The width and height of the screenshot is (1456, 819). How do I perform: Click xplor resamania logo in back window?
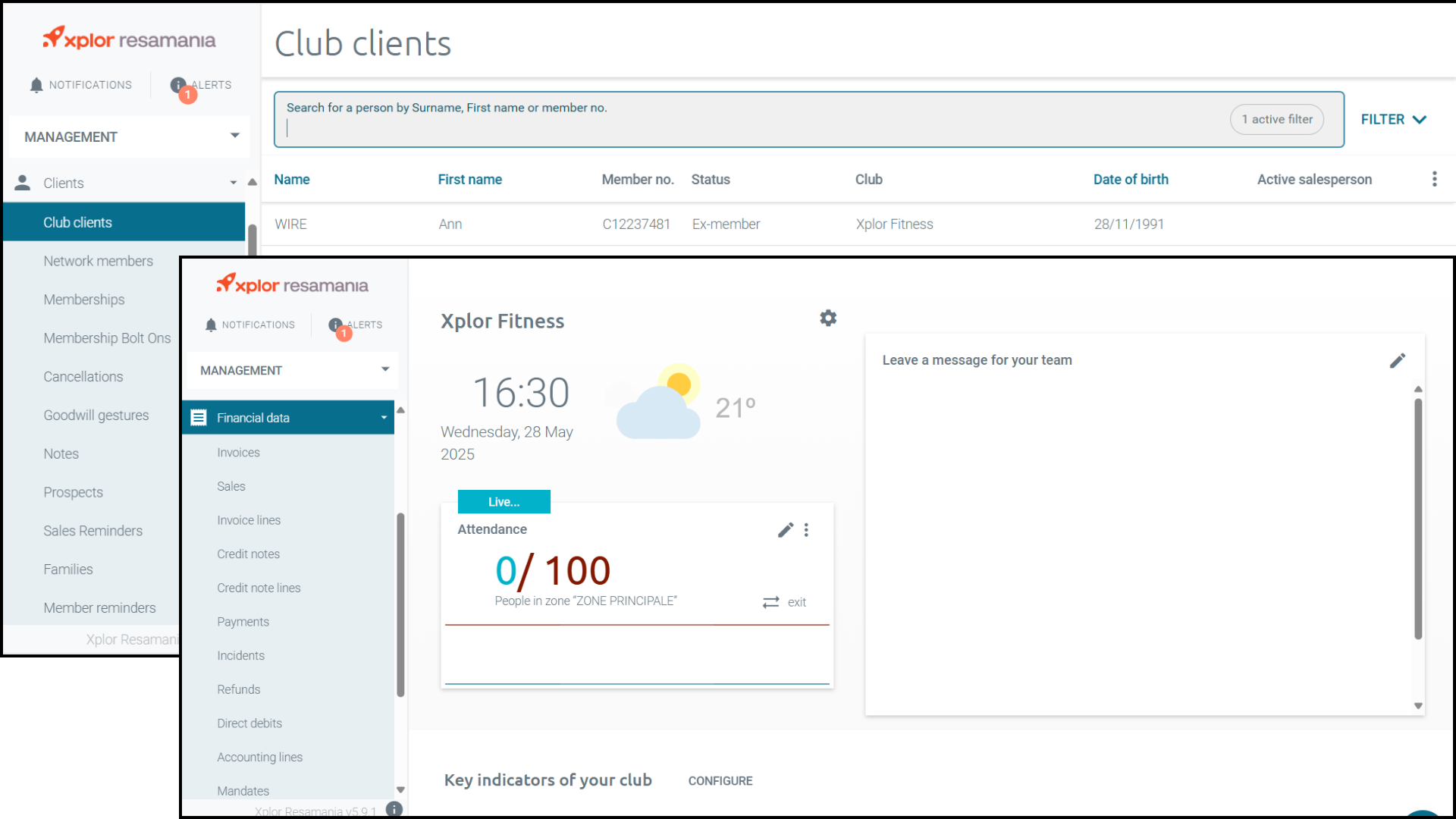(129, 38)
